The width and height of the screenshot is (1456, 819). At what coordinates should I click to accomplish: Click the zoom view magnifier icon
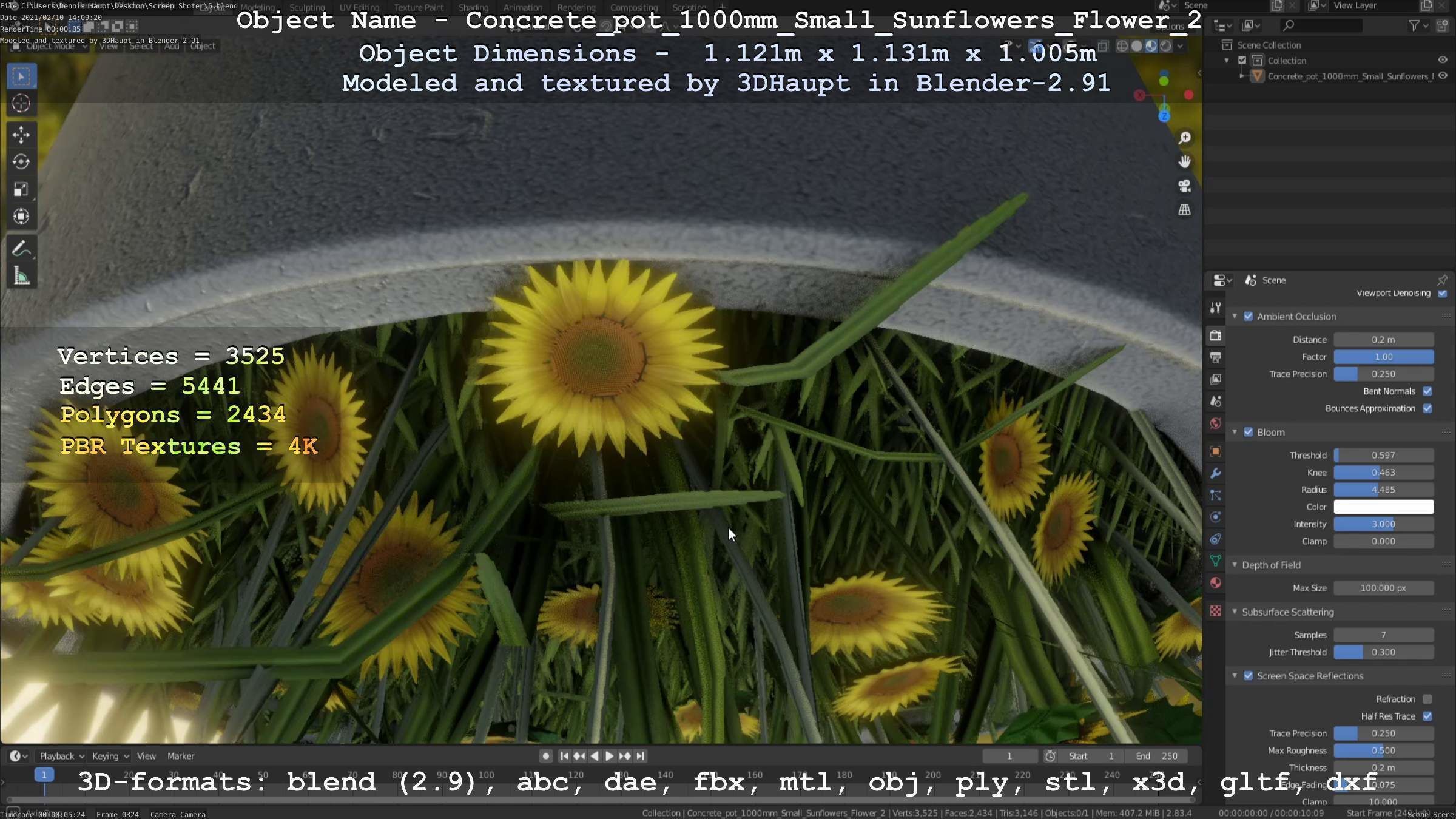1184,138
